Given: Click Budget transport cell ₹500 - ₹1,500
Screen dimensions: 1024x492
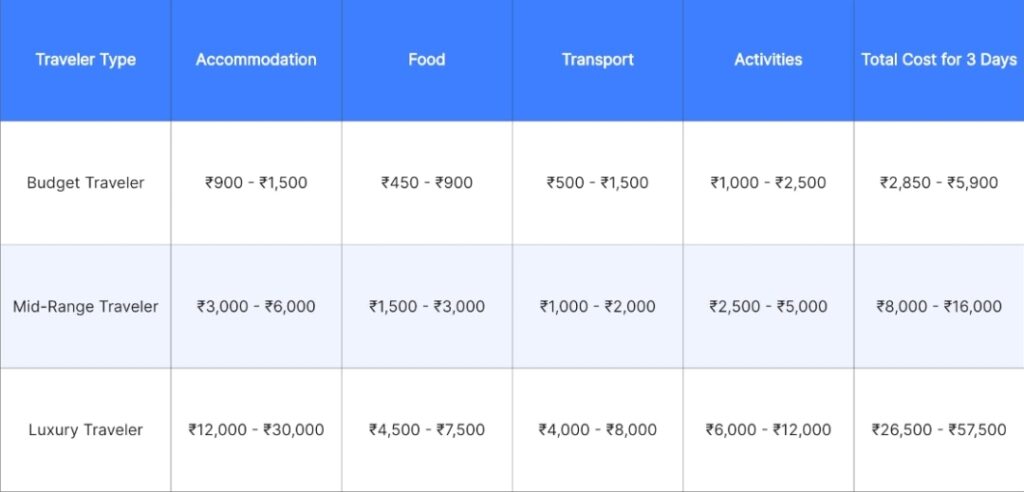Looking at the screenshot, I should [597, 183].
